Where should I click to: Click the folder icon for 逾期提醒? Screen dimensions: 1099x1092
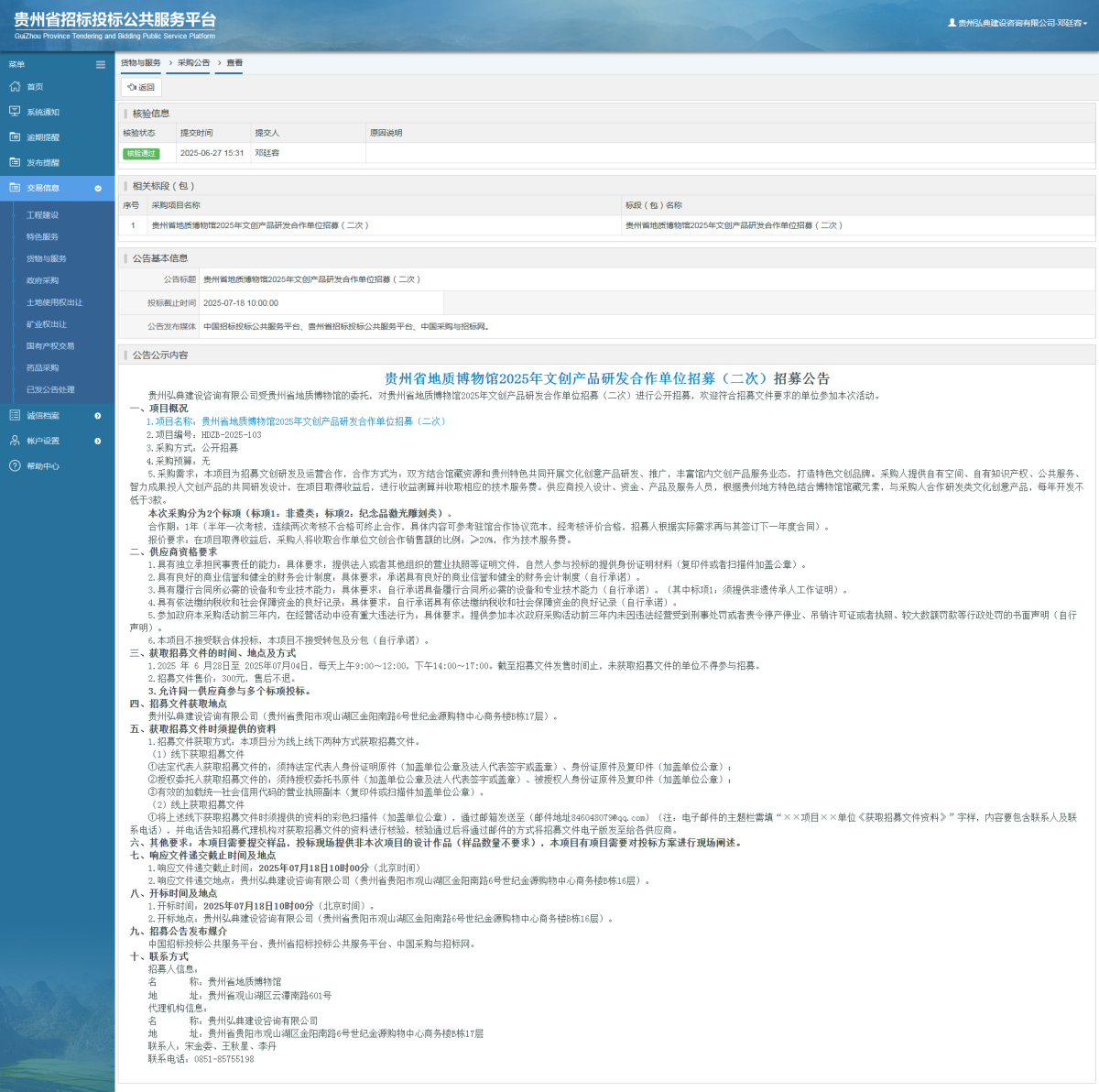[15, 136]
